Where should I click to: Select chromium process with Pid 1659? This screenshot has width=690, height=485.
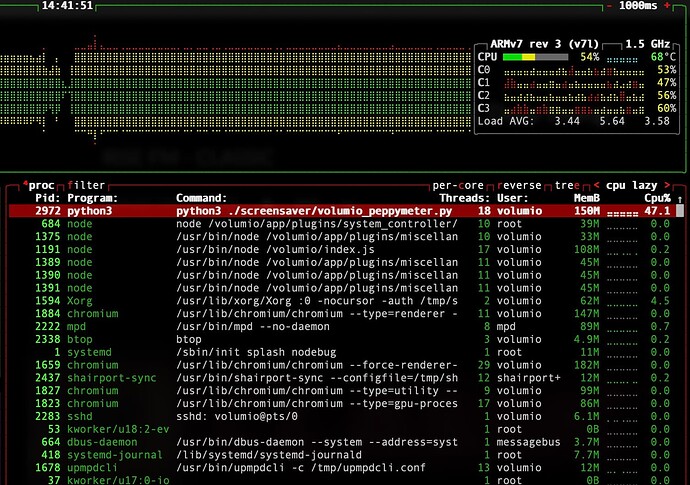click(x=342, y=365)
